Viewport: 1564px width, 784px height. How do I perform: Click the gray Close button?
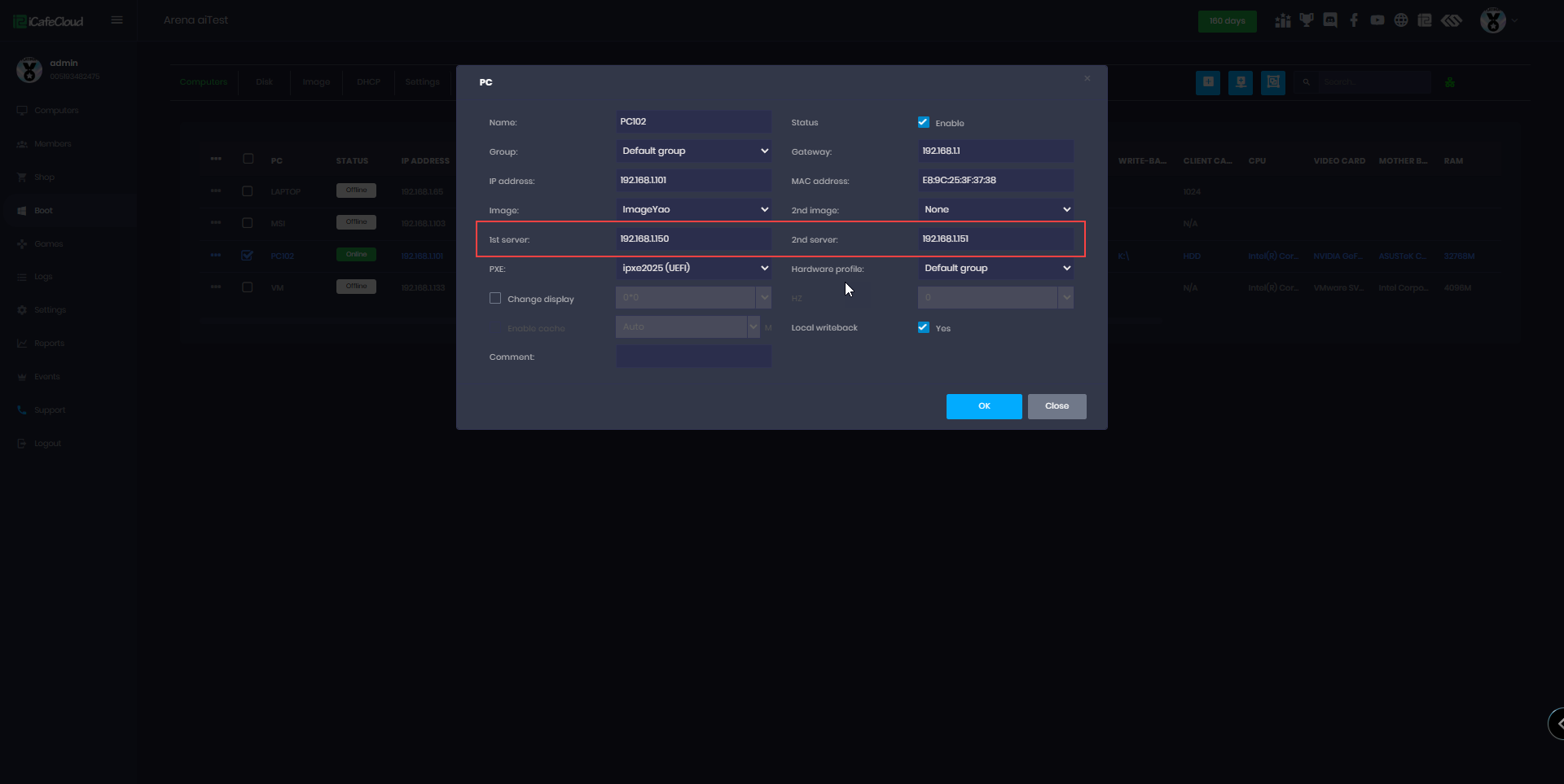pos(1057,406)
